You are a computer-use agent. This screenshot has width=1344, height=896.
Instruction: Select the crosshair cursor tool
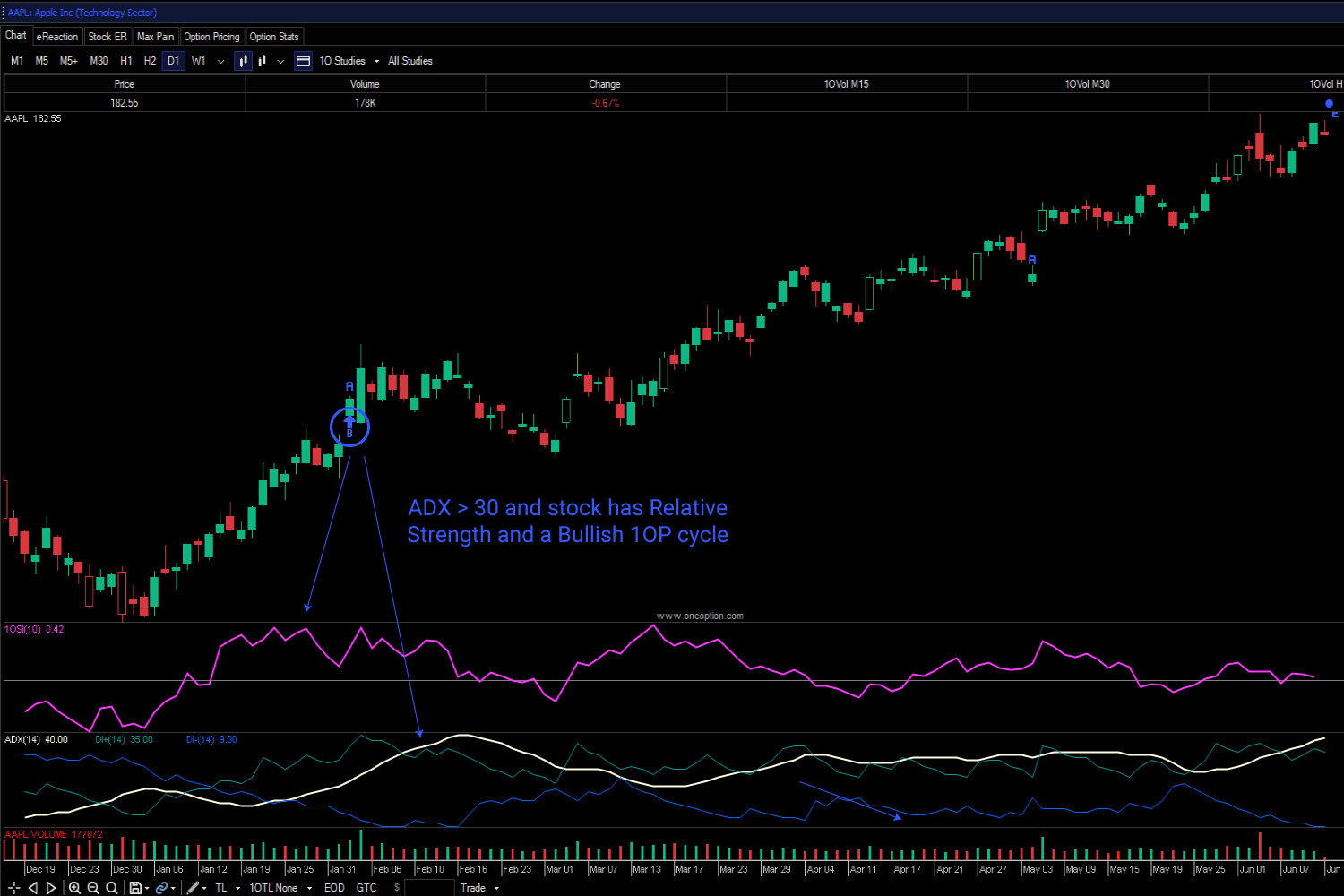(13, 887)
